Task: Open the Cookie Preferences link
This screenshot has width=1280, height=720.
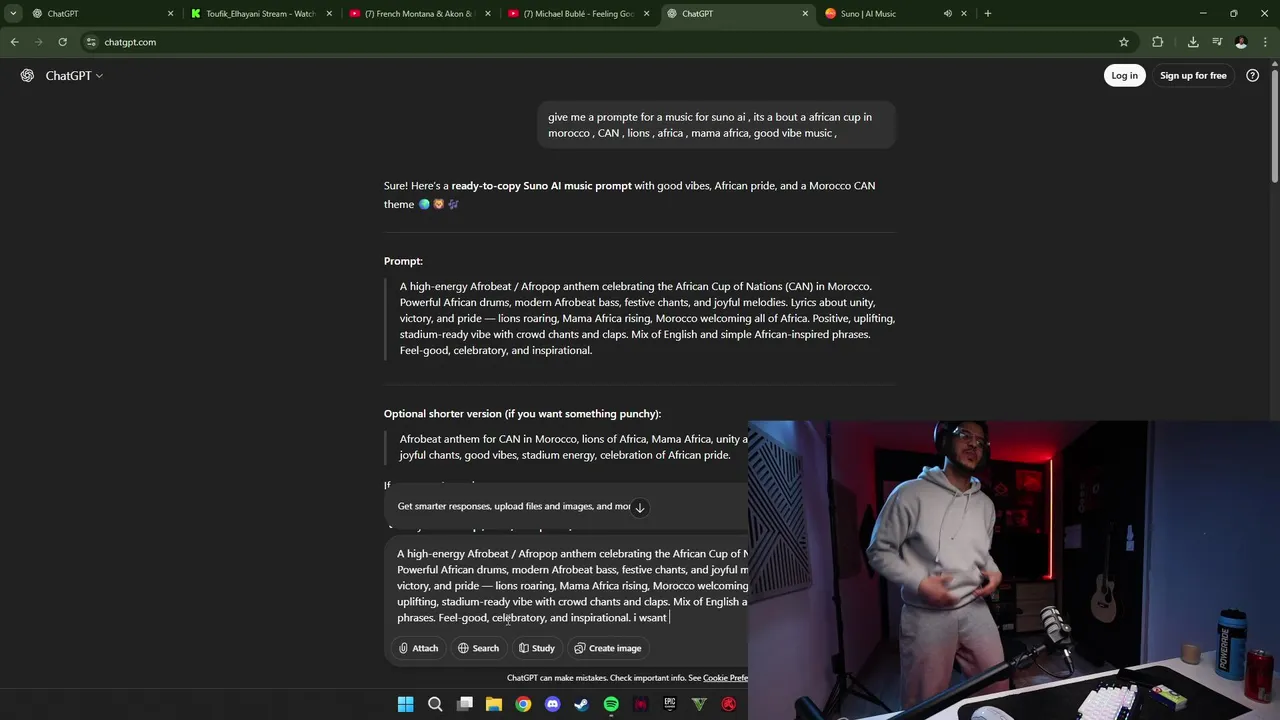Action: tap(725, 678)
